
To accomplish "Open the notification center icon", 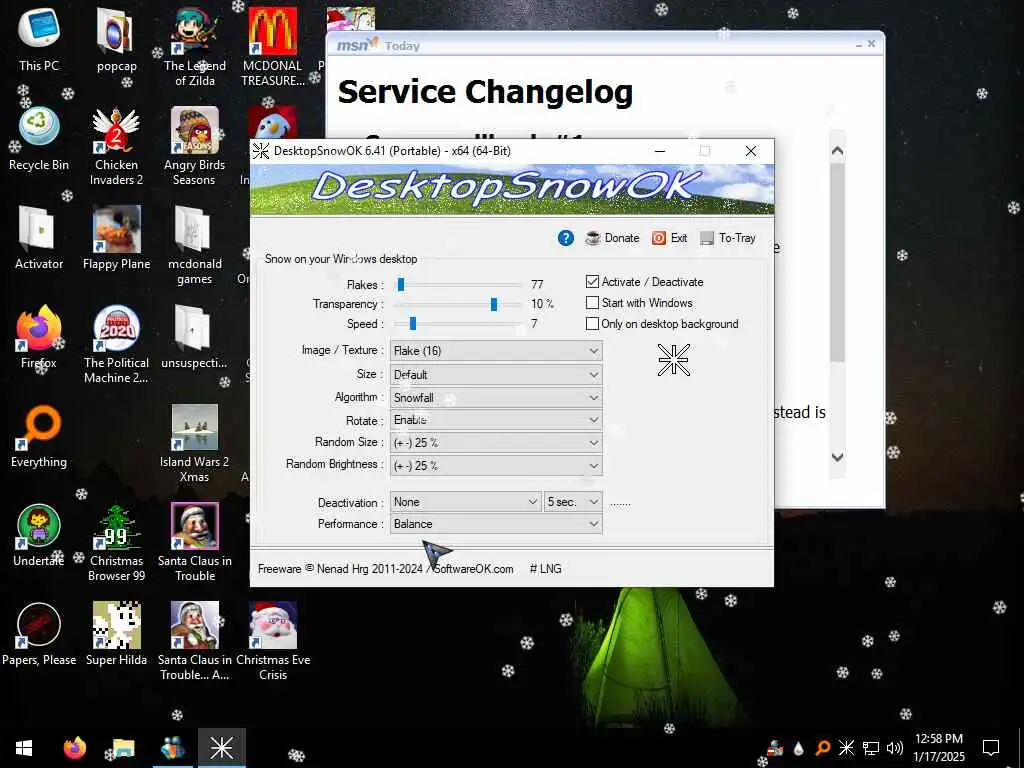I will (x=991, y=748).
